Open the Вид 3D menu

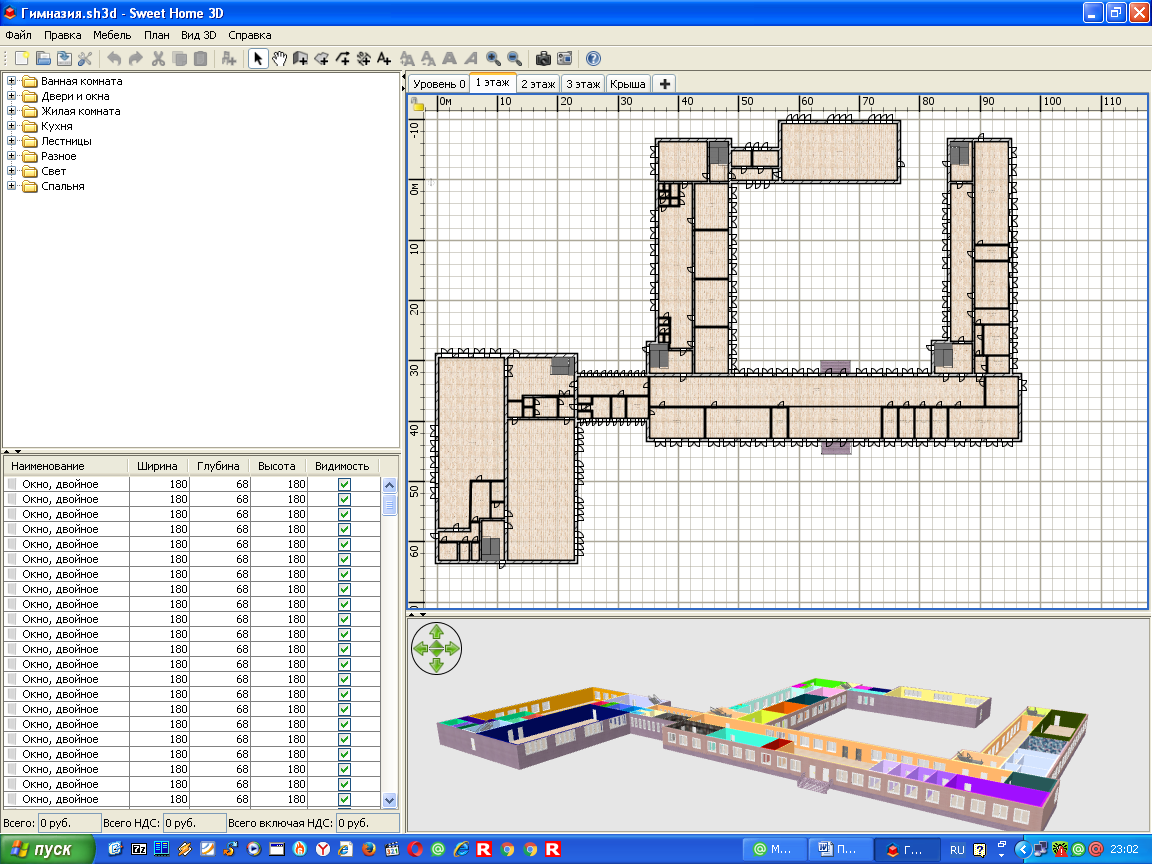click(x=198, y=35)
